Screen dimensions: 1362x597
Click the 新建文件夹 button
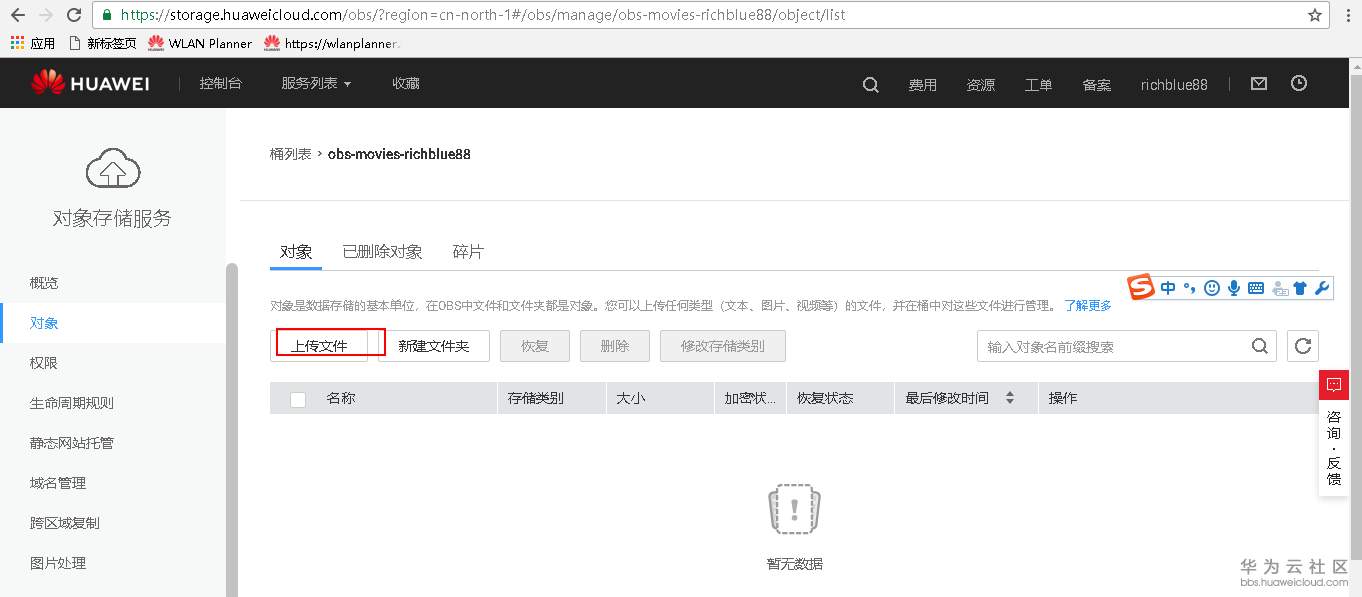[433, 346]
